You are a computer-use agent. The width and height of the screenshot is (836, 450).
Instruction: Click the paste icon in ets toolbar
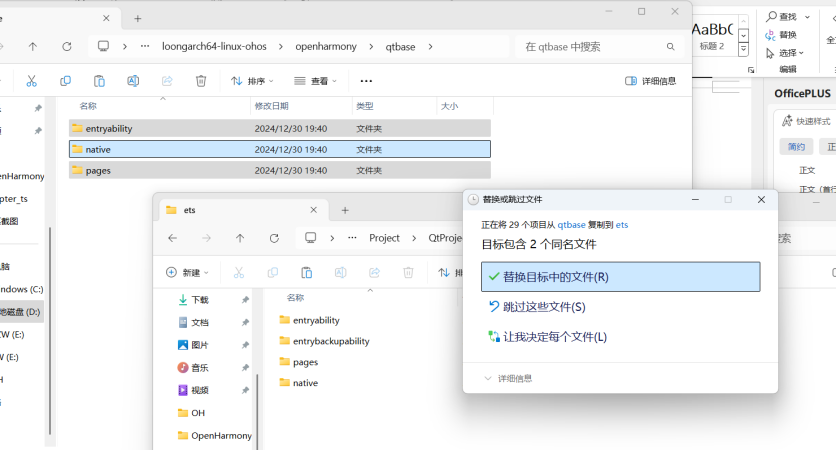306,272
